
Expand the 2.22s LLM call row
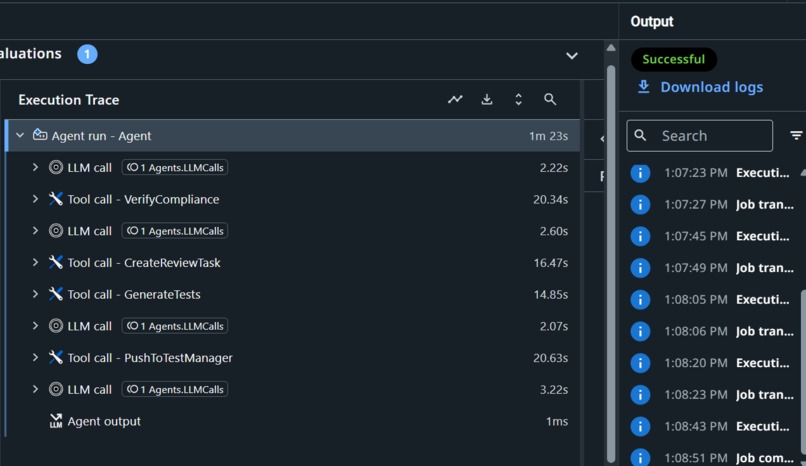click(x=35, y=167)
